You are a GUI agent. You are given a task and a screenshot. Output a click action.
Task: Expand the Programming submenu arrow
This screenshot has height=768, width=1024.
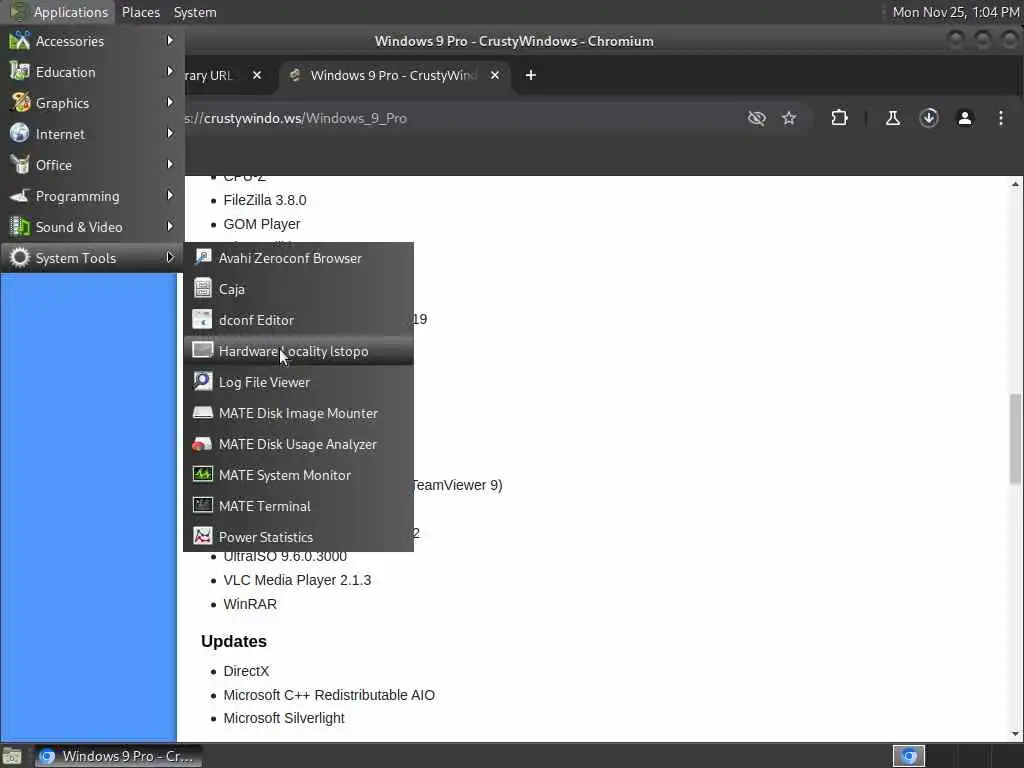coord(170,195)
